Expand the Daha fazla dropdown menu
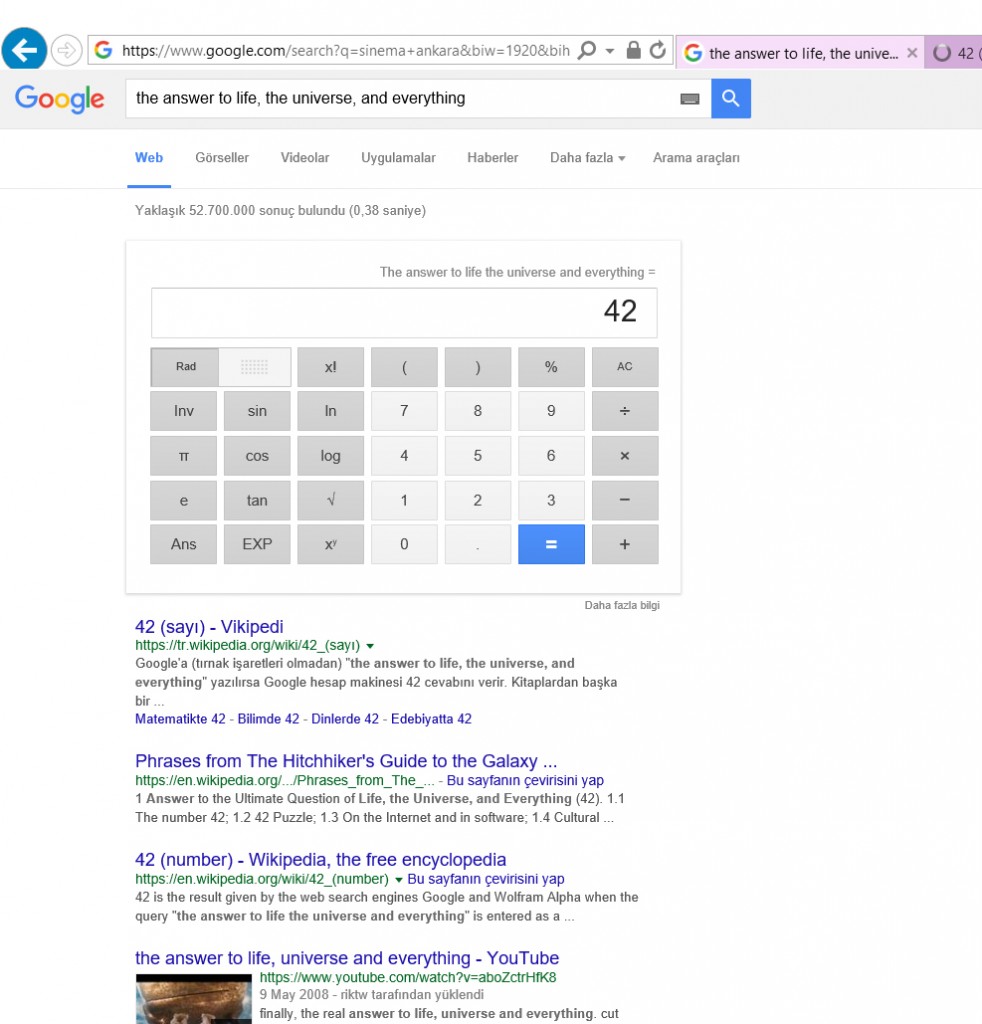This screenshot has width=982, height=1024. point(588,157)
